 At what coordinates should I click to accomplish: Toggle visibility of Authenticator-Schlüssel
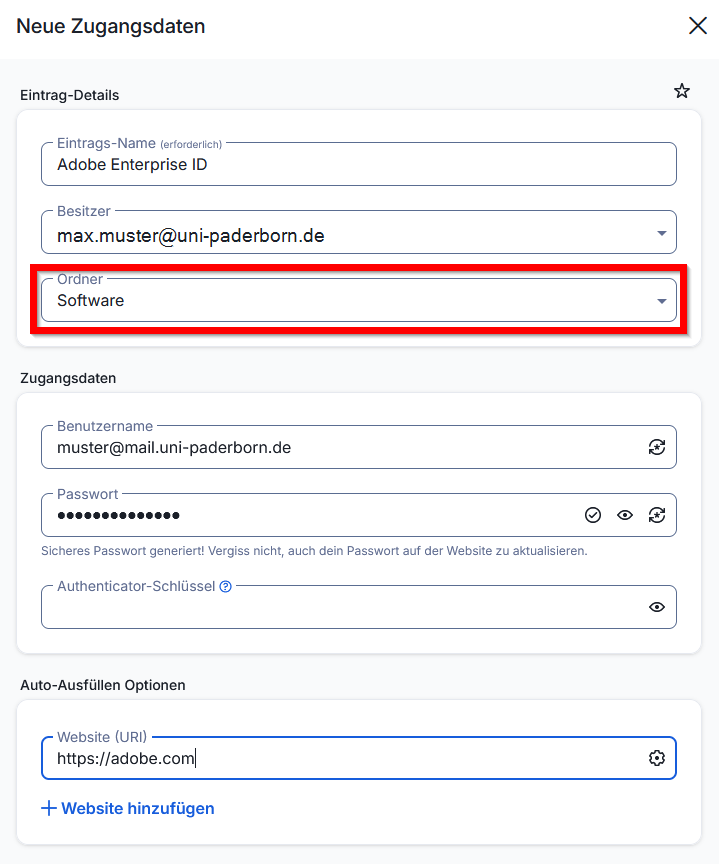click(x=657, y=607)
